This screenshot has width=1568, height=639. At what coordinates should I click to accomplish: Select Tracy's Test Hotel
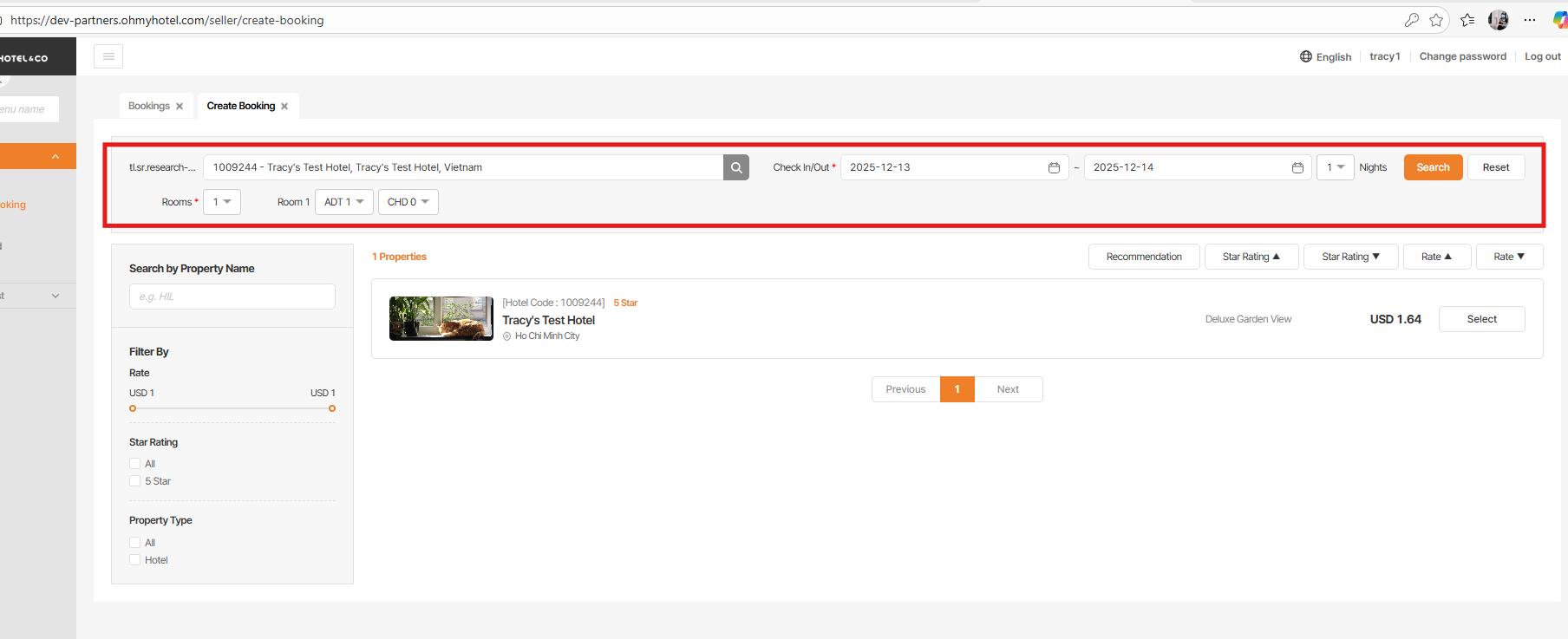click(1482, 319)
